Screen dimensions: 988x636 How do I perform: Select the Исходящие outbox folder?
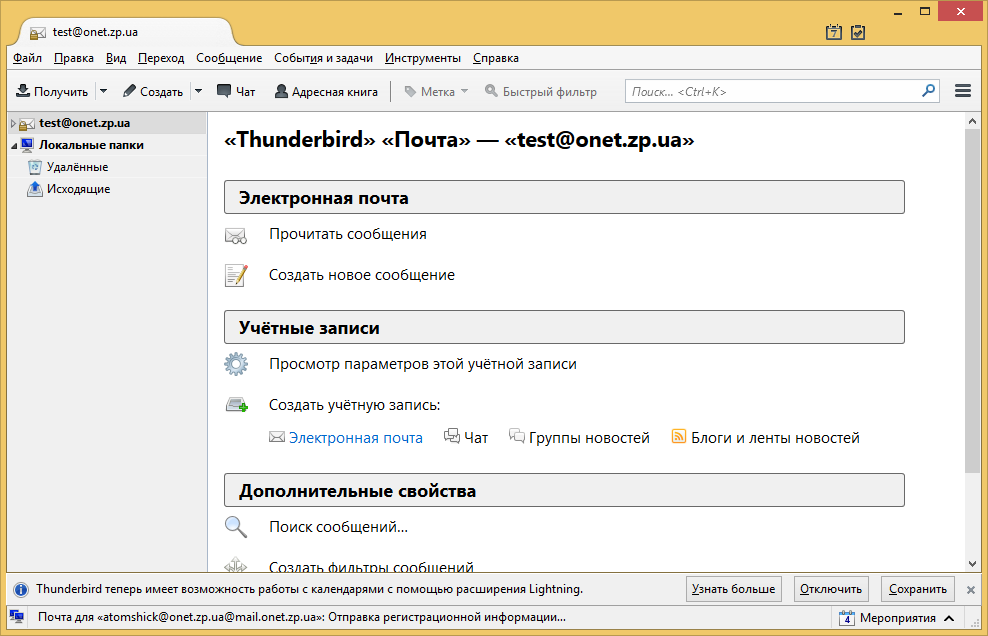(x=78, y=189)
